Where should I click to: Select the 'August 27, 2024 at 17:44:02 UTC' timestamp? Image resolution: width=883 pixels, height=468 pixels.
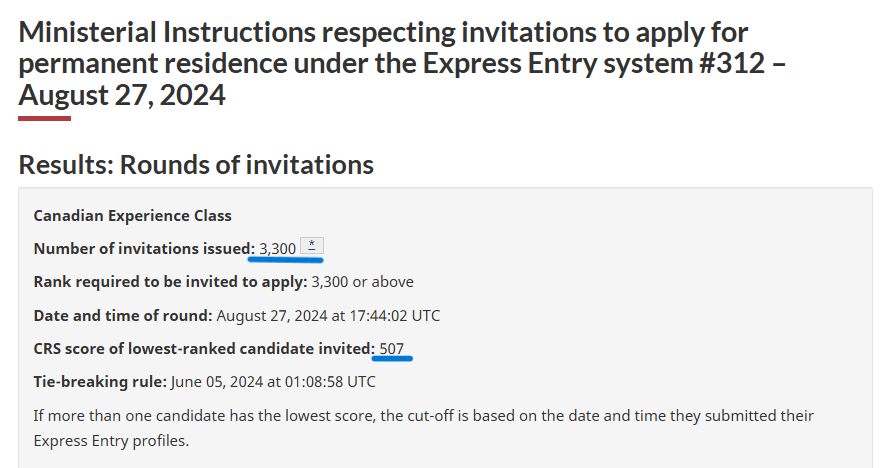point(328,315)
